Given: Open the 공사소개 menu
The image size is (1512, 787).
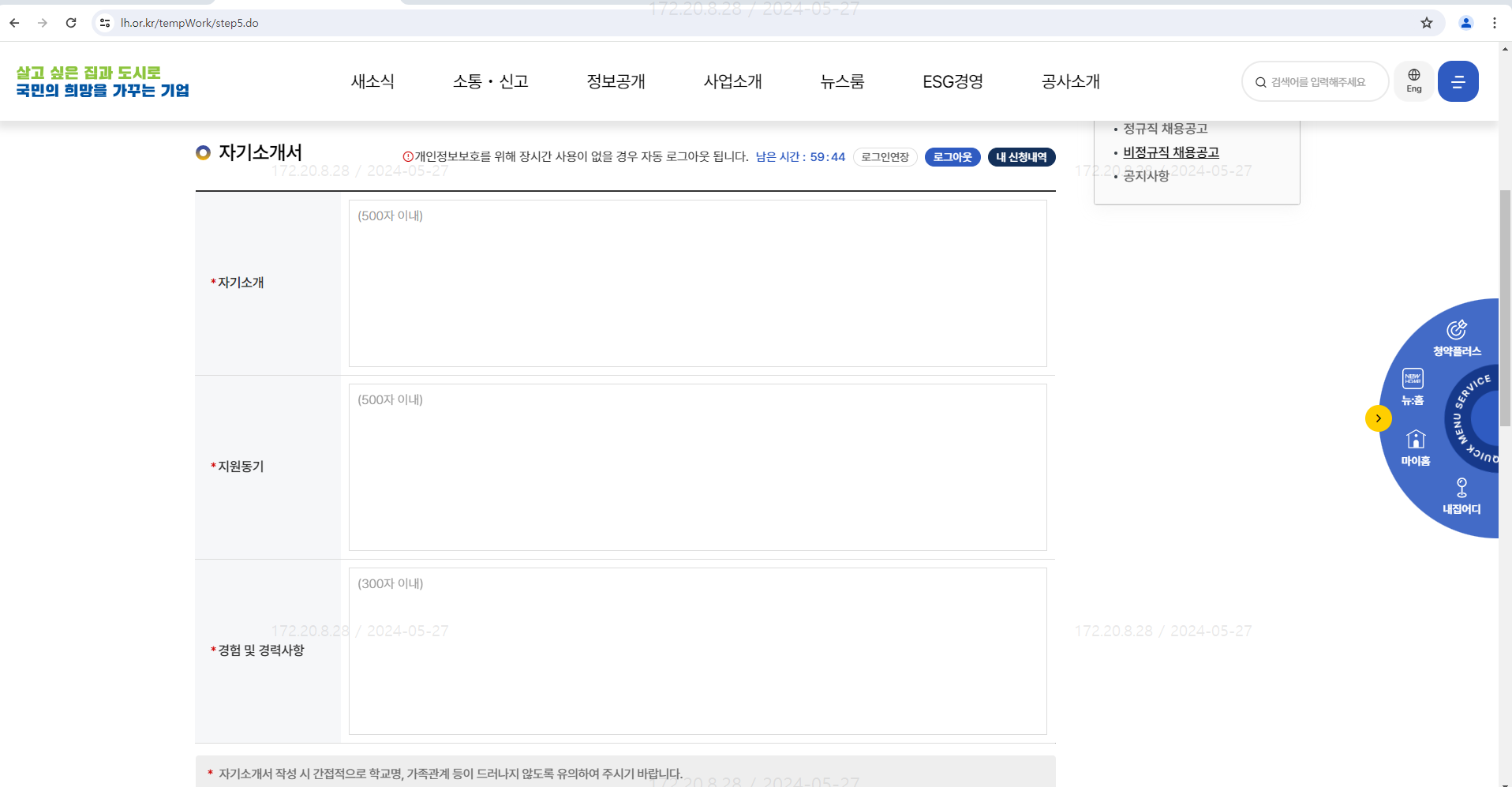Looking at the screenshot, I should tap(1071, 81).
